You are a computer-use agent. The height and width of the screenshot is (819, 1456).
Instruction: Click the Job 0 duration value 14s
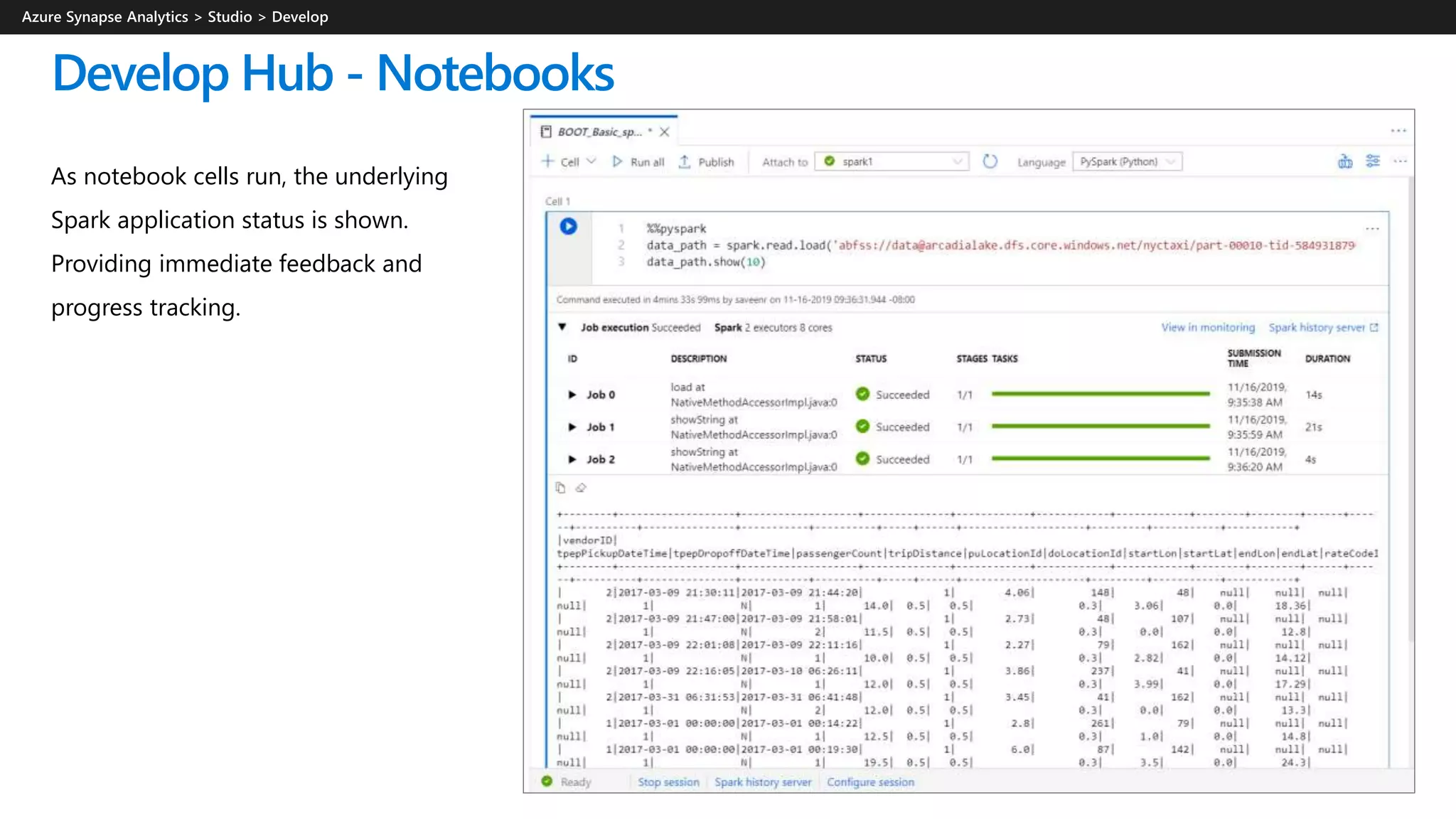point(1314,395)
